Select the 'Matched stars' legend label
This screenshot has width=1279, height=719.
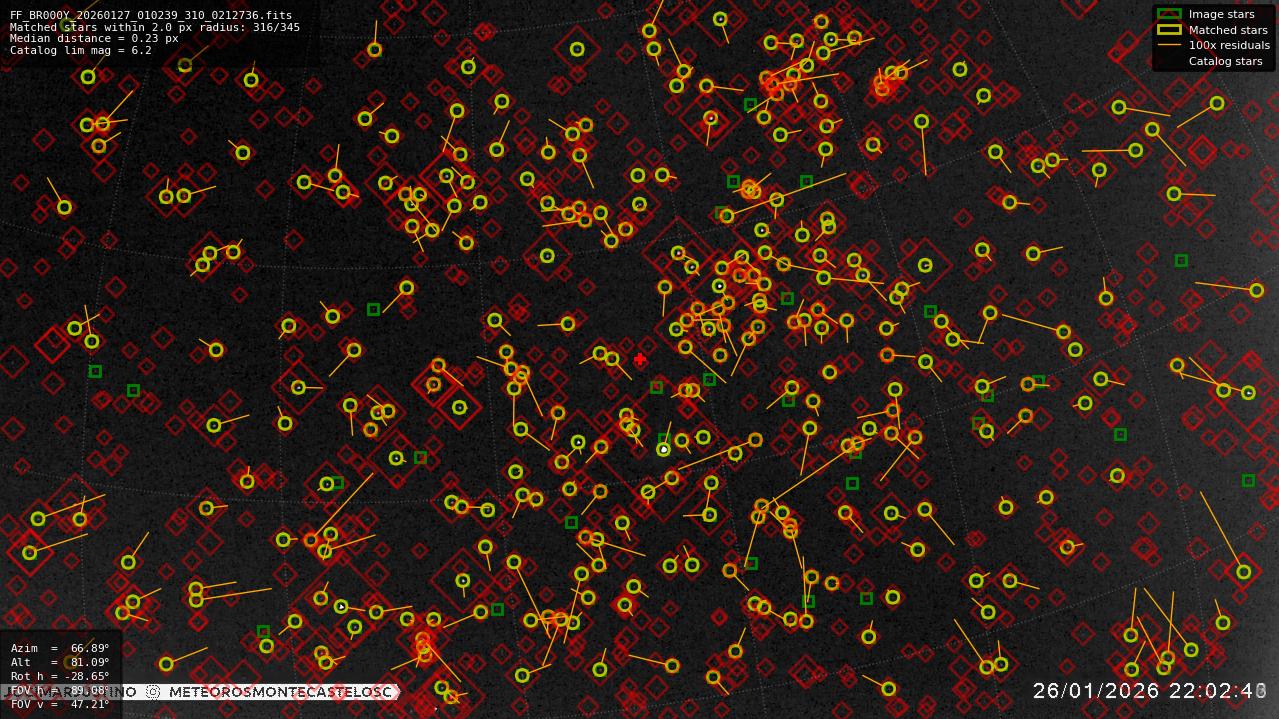pyautogui.click(x=1228, y=30)
